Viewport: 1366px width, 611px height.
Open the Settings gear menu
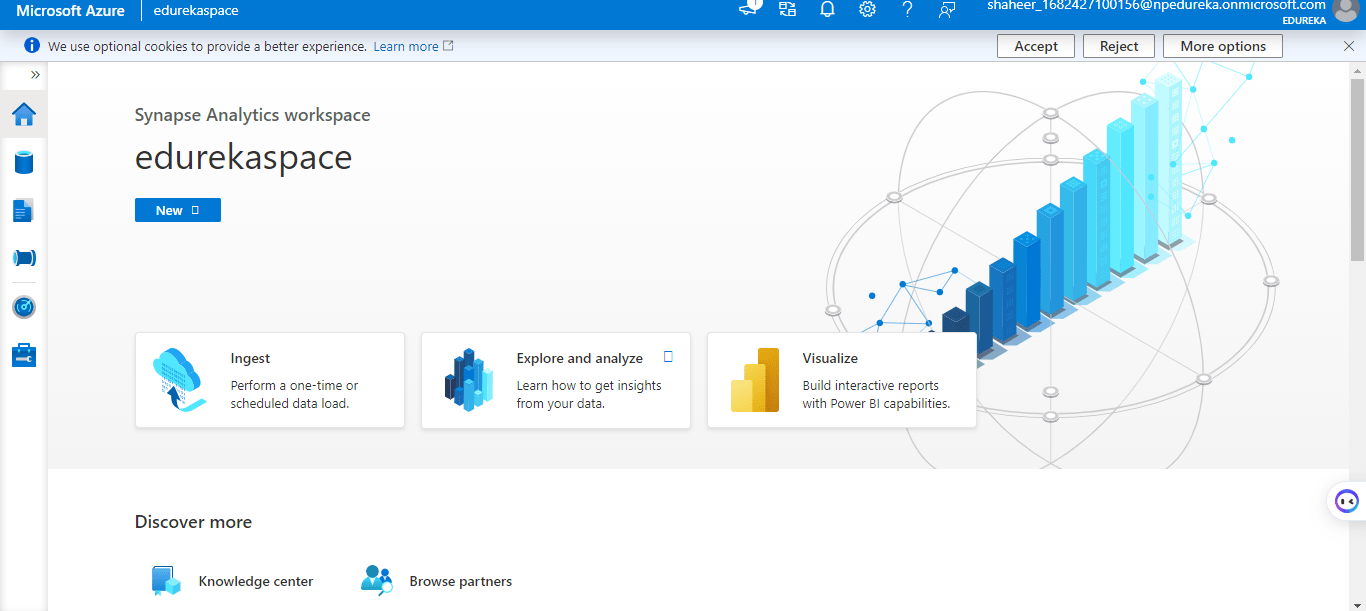[867, 10]
